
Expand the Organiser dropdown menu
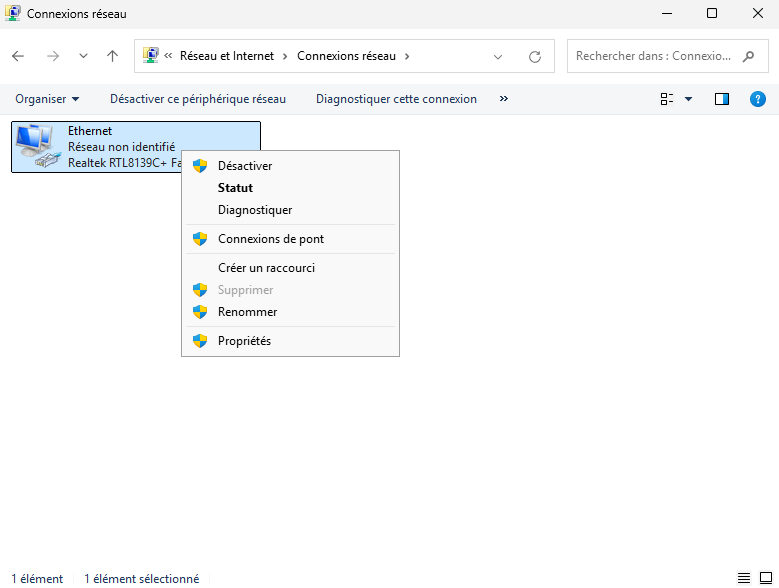click(47, 99)
